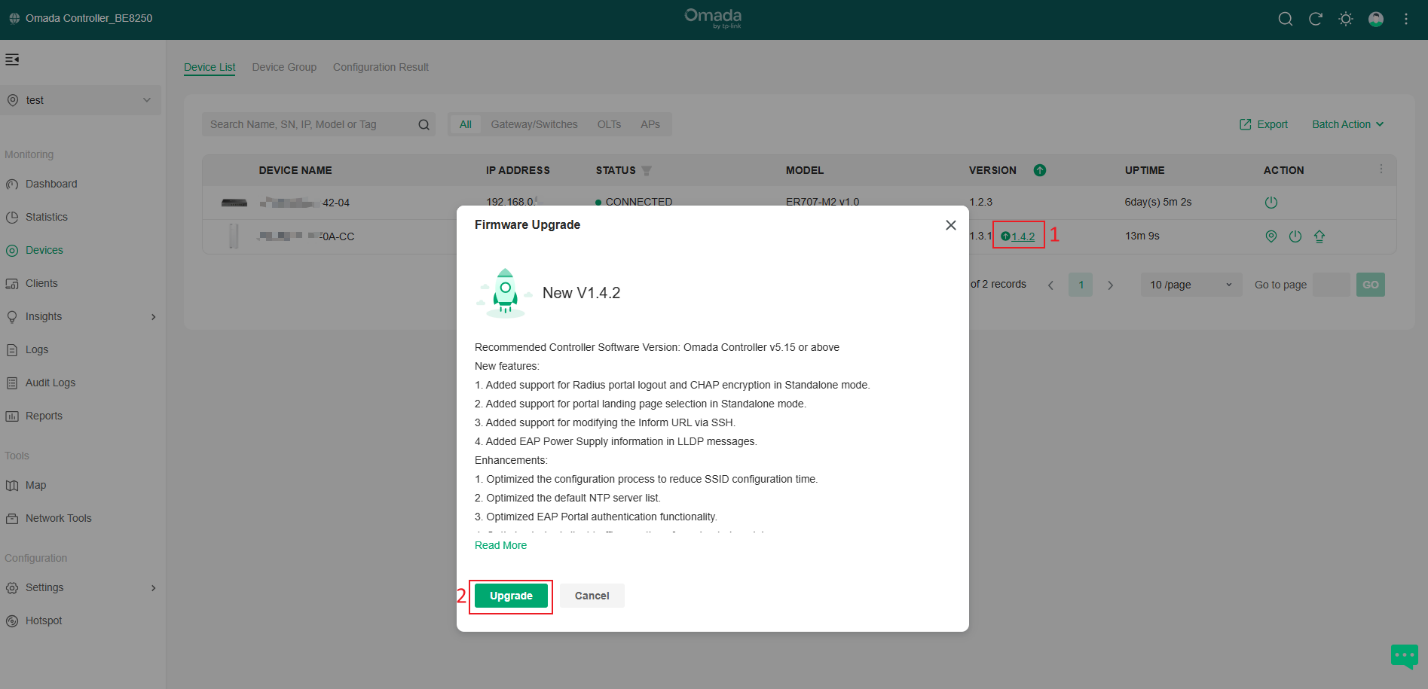The width and height of the screenshot is (1428, 689).
Task: Click the Read More link
Action: [500, 546]
